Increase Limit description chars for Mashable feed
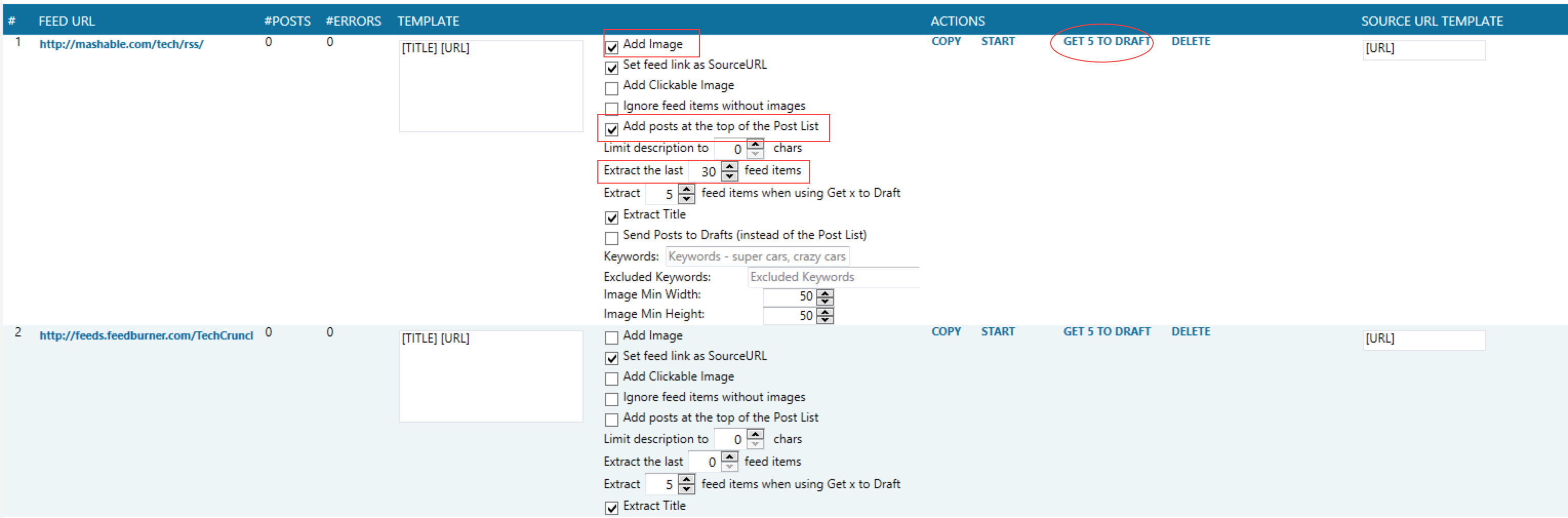Screen dimensions: 1568x518 click(755, 144)
